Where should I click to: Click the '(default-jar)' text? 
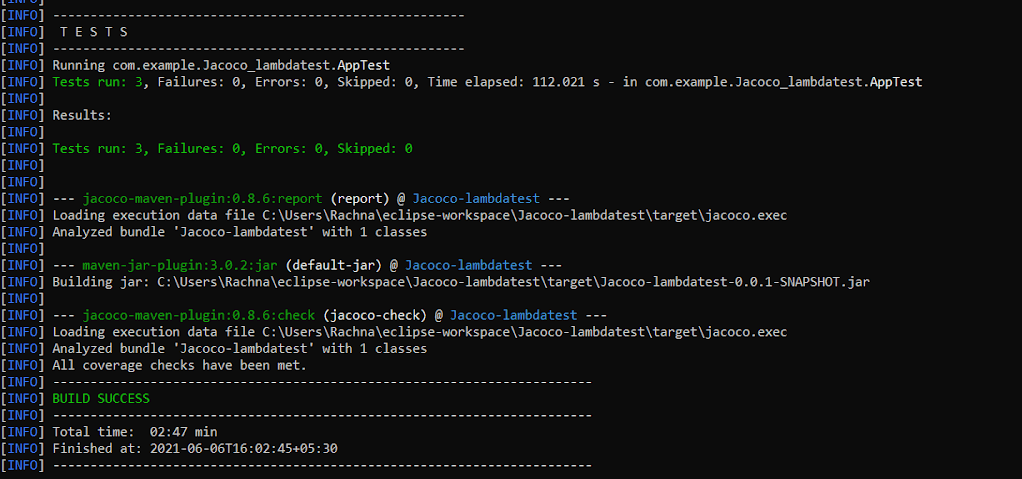coord(334,265)
